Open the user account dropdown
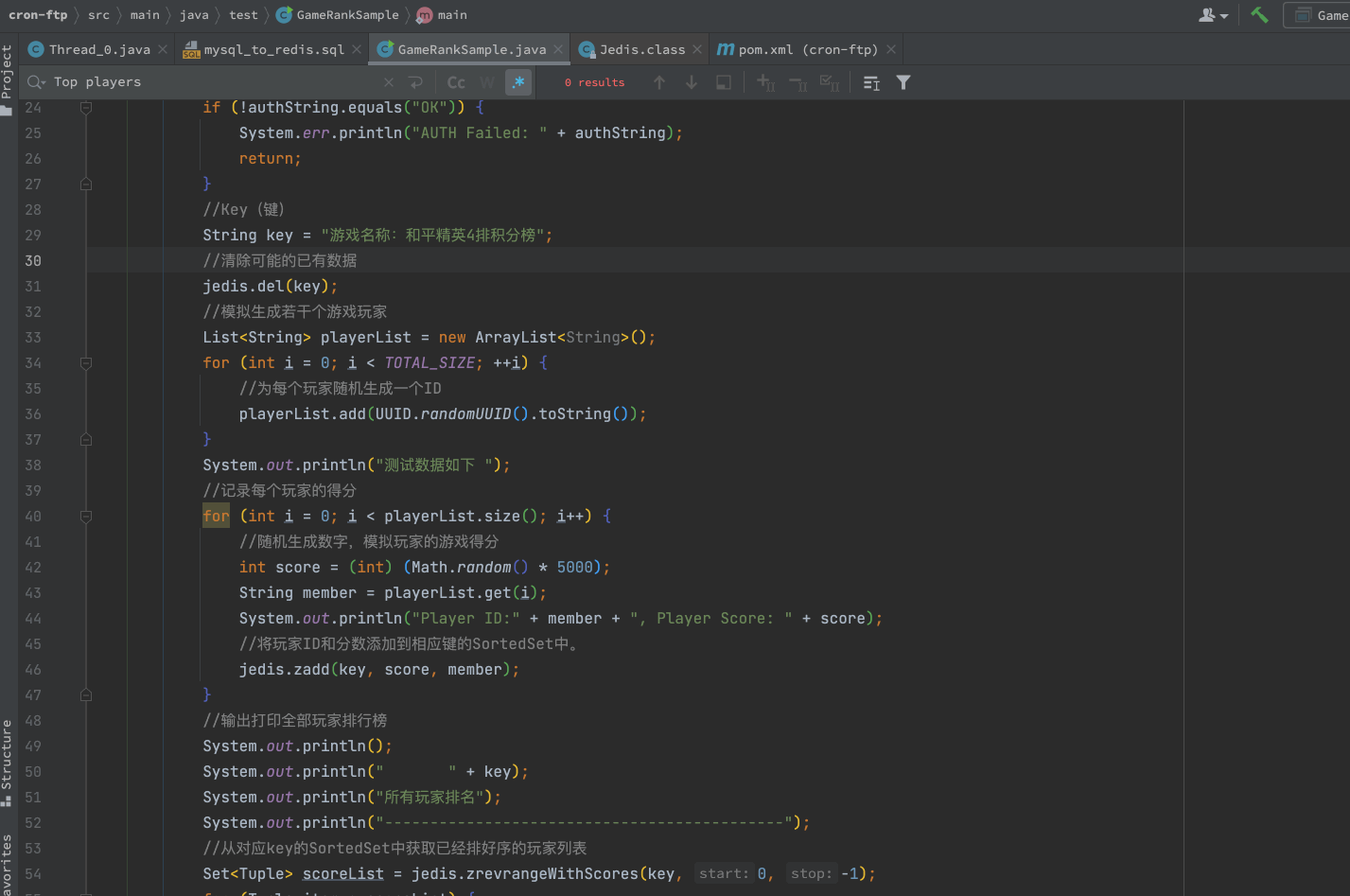Viewport: 1350px width, 896px height. point(1214,15)
